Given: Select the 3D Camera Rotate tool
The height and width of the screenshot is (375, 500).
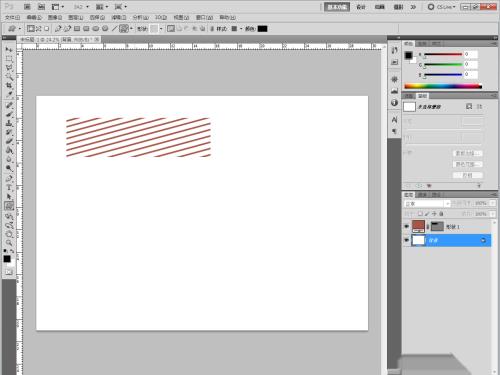Looking at the screenshot, I should tap(9, 225).
